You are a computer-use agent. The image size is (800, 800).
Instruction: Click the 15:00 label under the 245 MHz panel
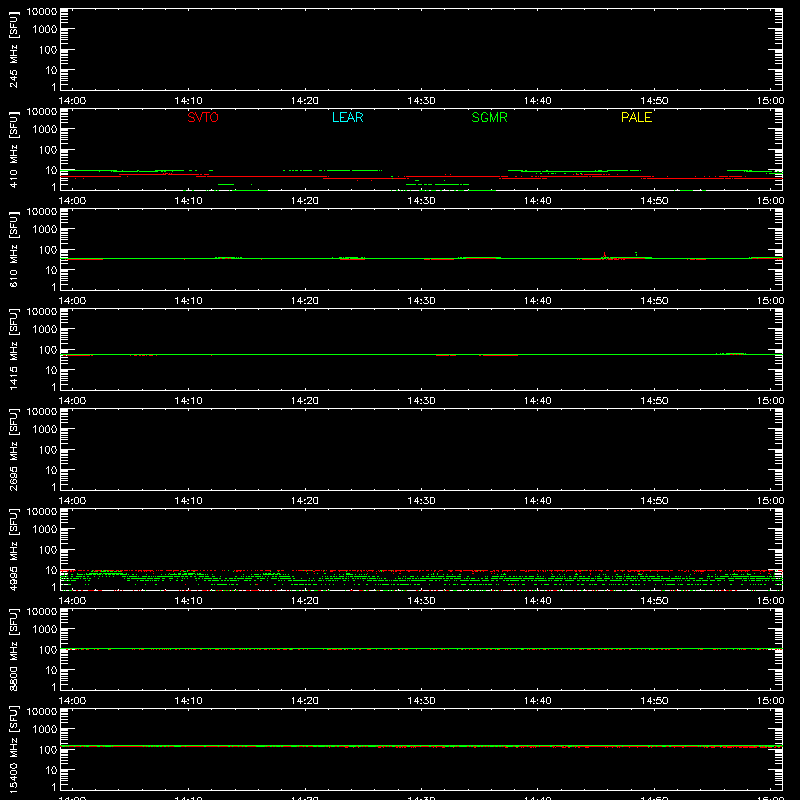(x=770, y=101)
